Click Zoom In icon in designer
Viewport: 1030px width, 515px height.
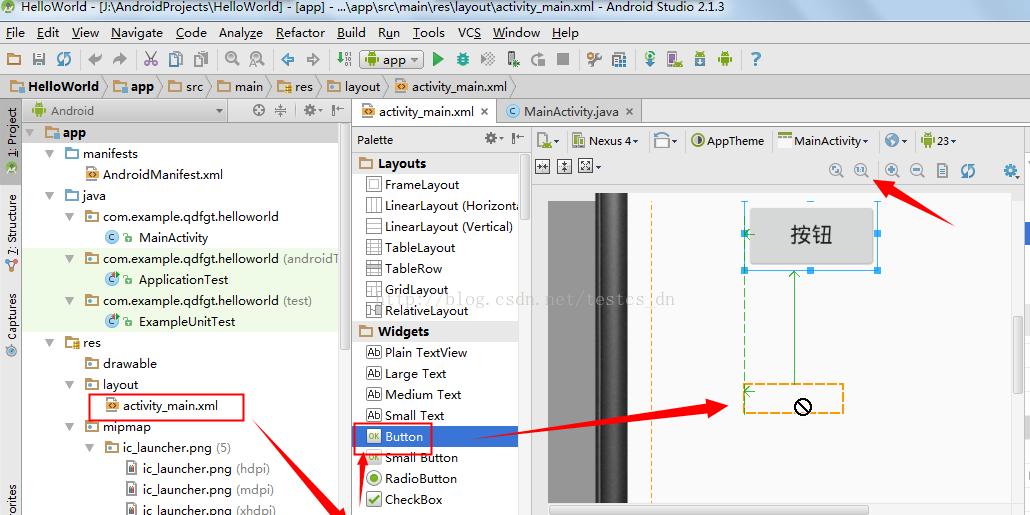point(892,171)
